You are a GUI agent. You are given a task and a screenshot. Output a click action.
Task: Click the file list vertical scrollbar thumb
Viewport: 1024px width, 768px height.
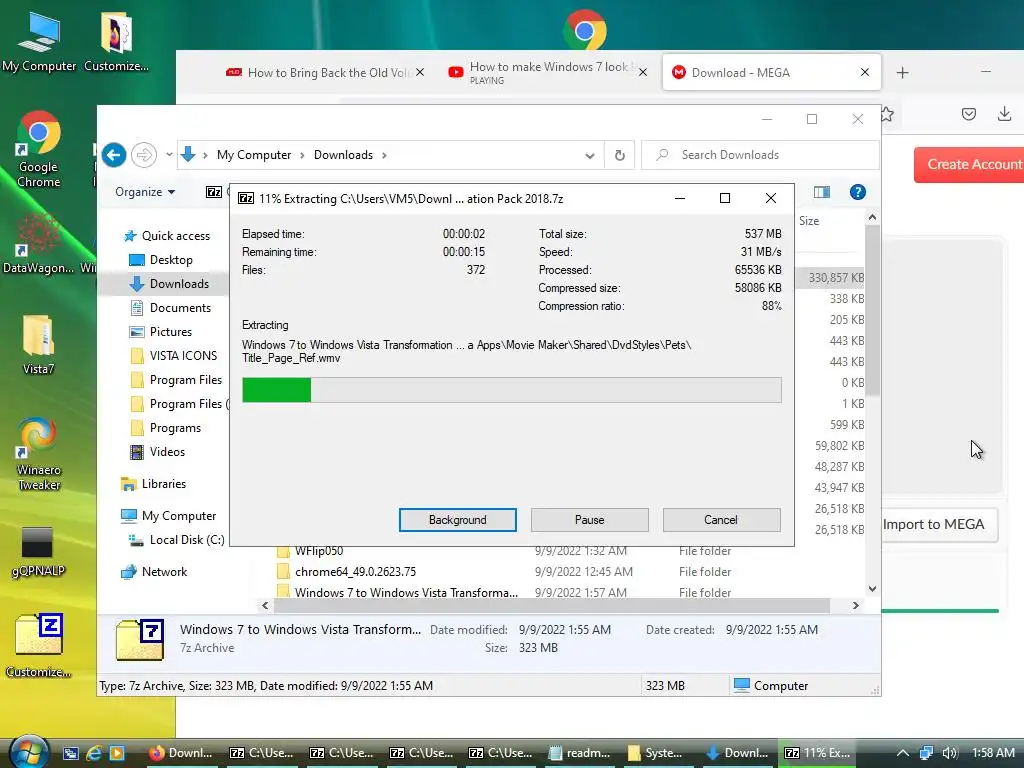[872, 310]
